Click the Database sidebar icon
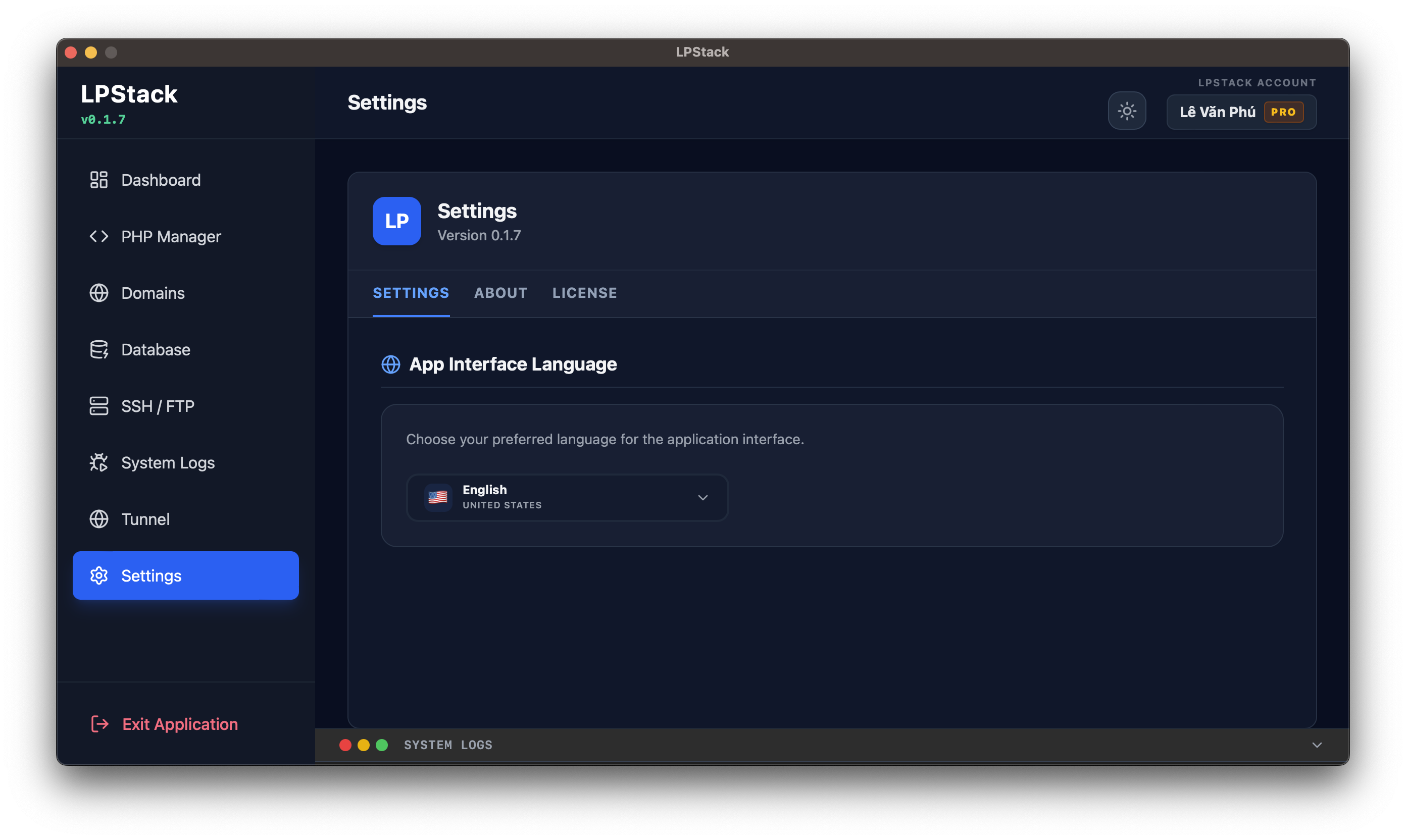 98,349
